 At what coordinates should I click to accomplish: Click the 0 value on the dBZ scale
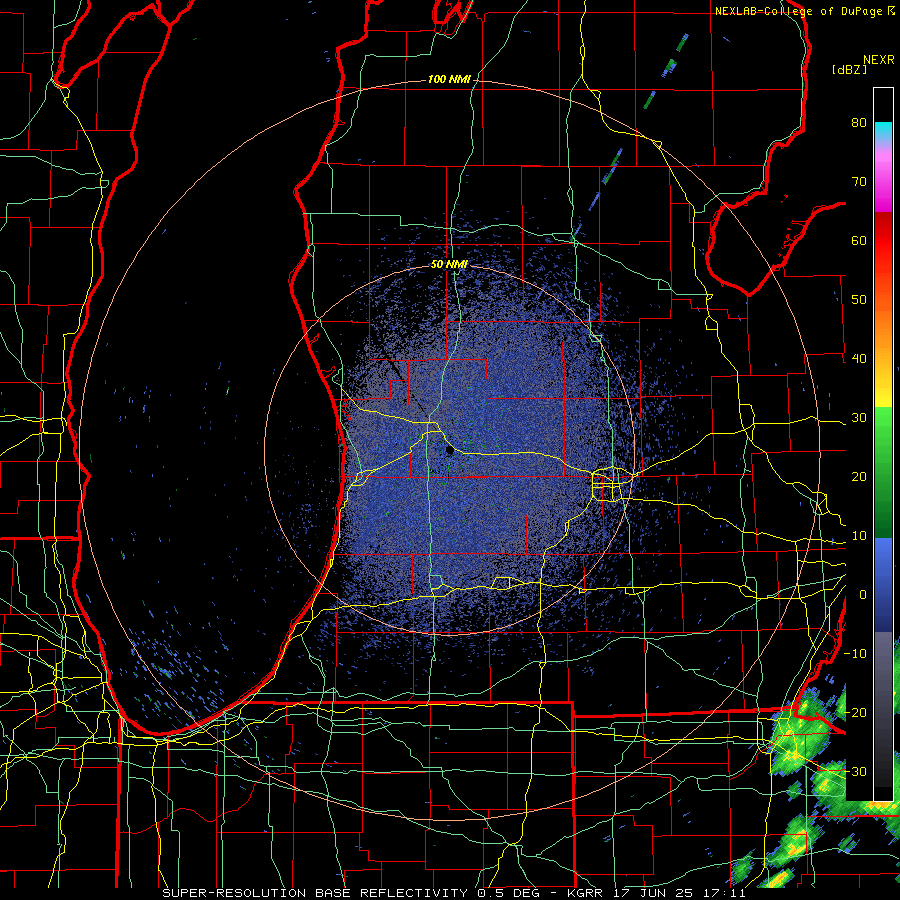coord(863,595)
